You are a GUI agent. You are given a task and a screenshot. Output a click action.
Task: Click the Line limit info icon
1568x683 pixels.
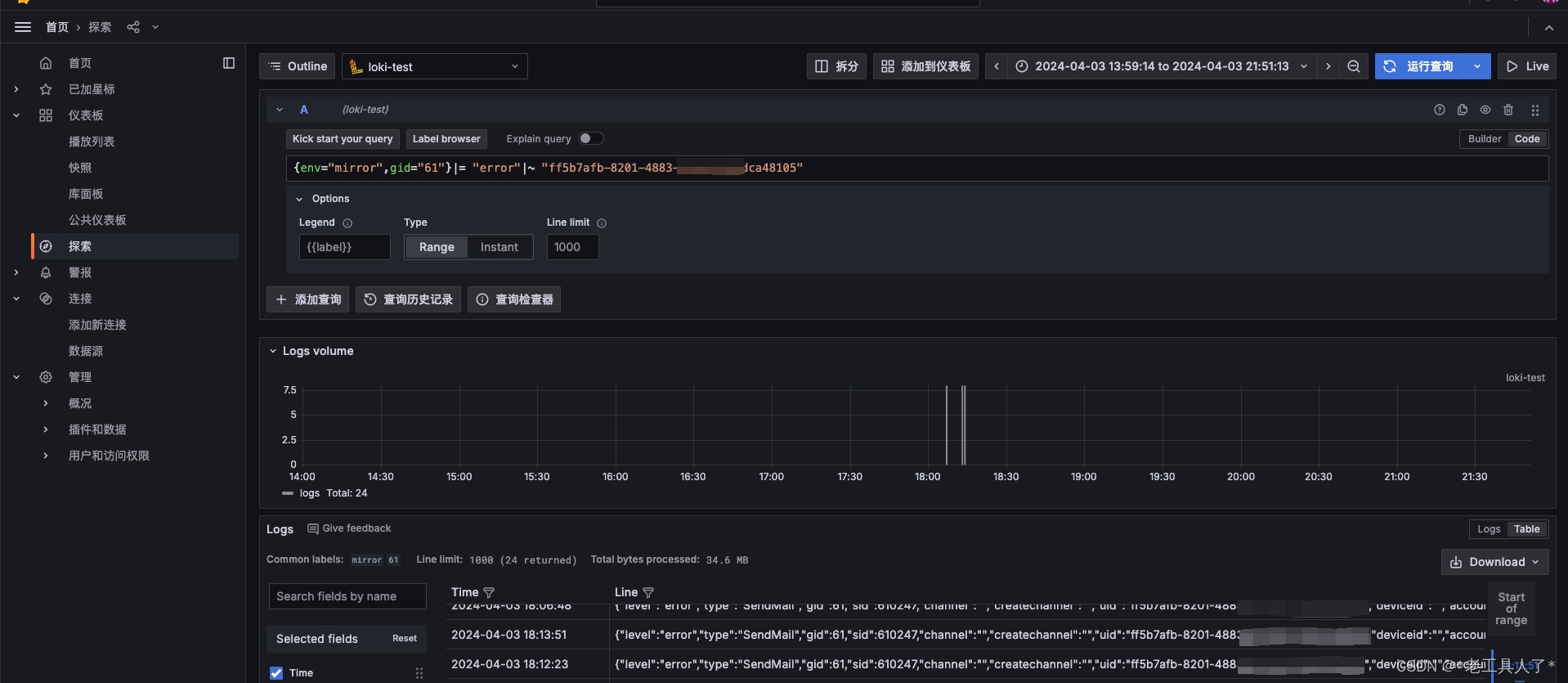pyautogui.click(x=602, y=223)
